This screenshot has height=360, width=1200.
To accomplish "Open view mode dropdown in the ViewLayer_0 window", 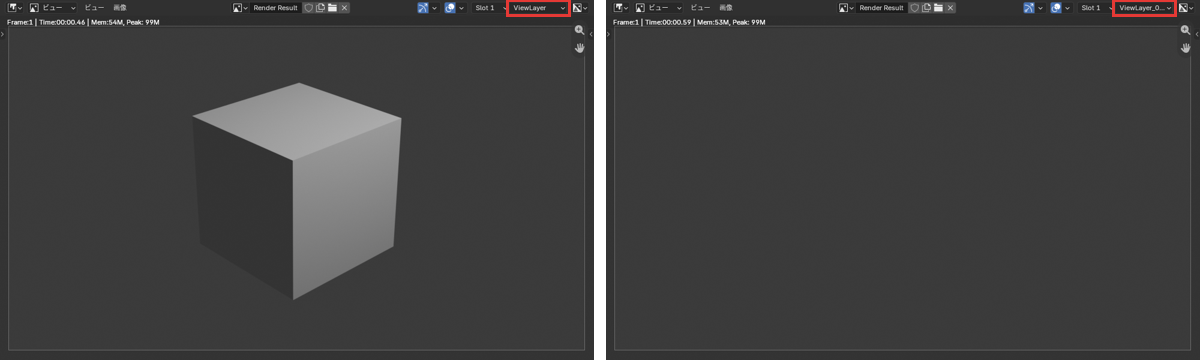I will pos(658,8).
